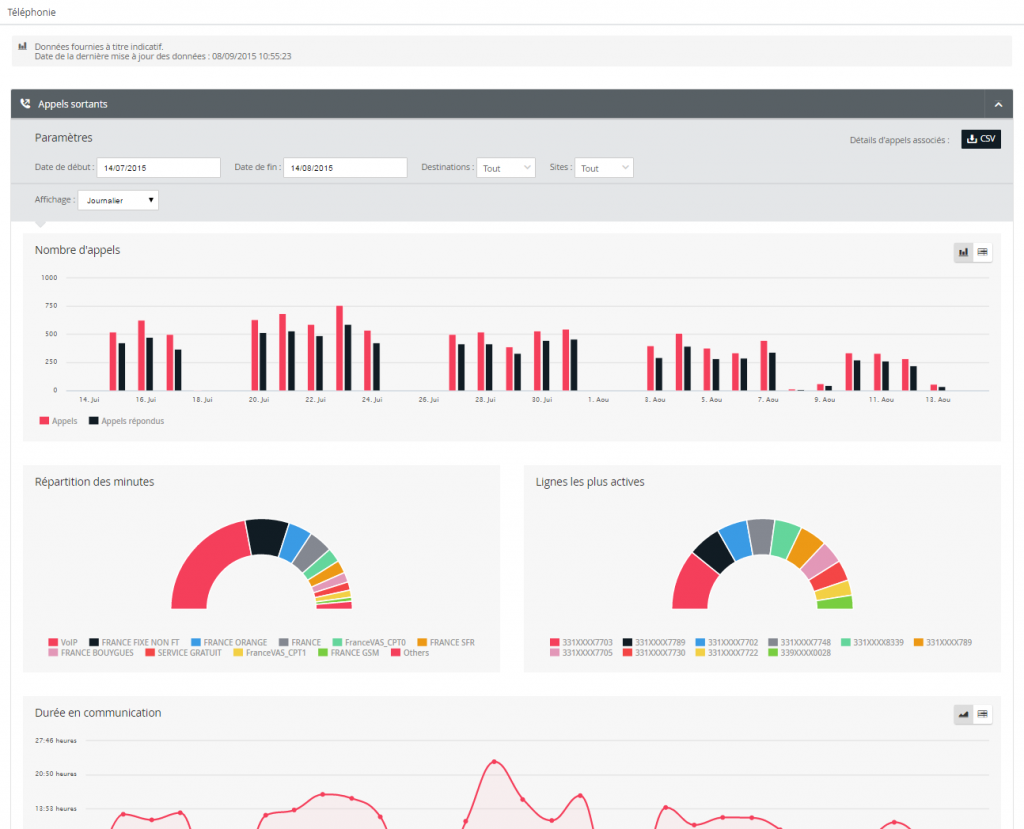Select line 331XXXX7789 in legend
The width and height of the screenshot is (1024, 829).
point(654,642)
